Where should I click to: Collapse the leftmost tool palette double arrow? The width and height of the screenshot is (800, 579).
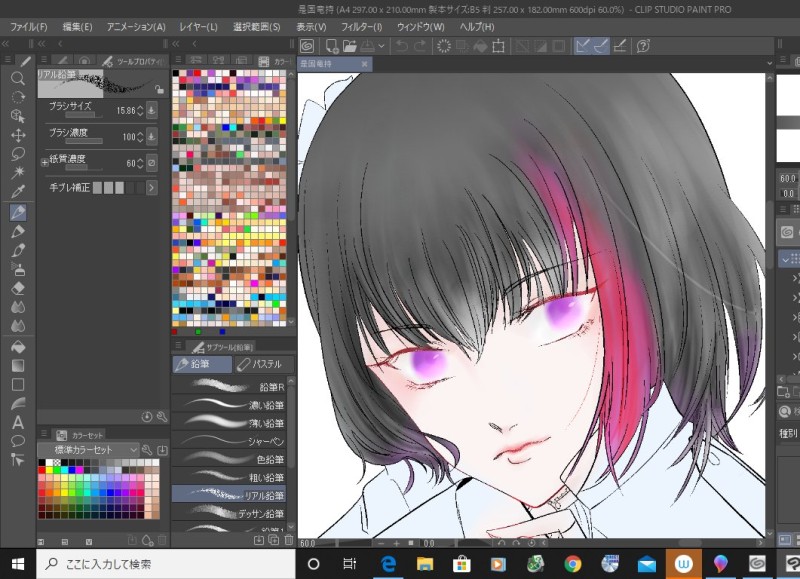tap(6, 44)
